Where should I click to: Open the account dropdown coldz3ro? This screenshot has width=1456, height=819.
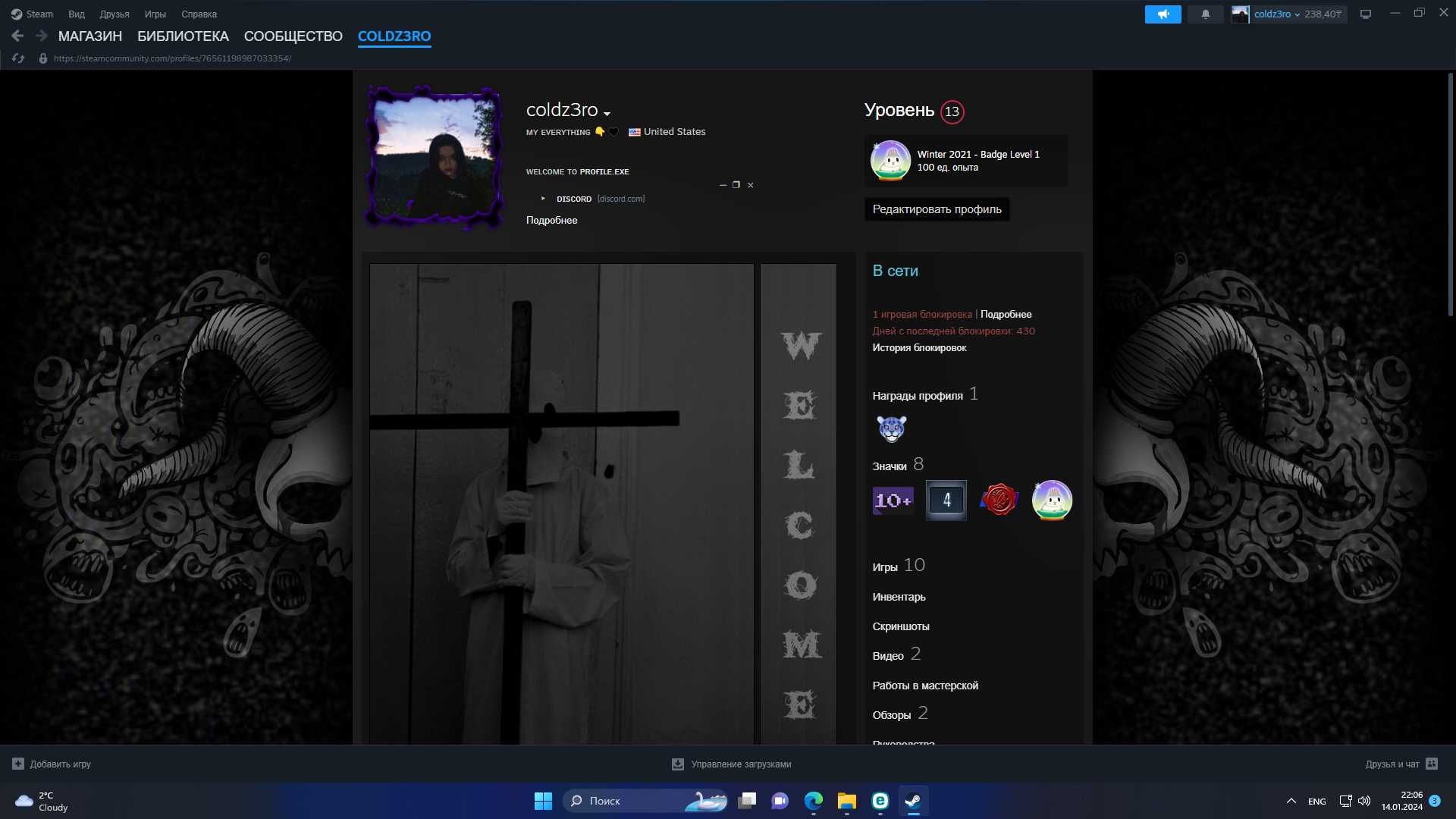point(1277,14)
